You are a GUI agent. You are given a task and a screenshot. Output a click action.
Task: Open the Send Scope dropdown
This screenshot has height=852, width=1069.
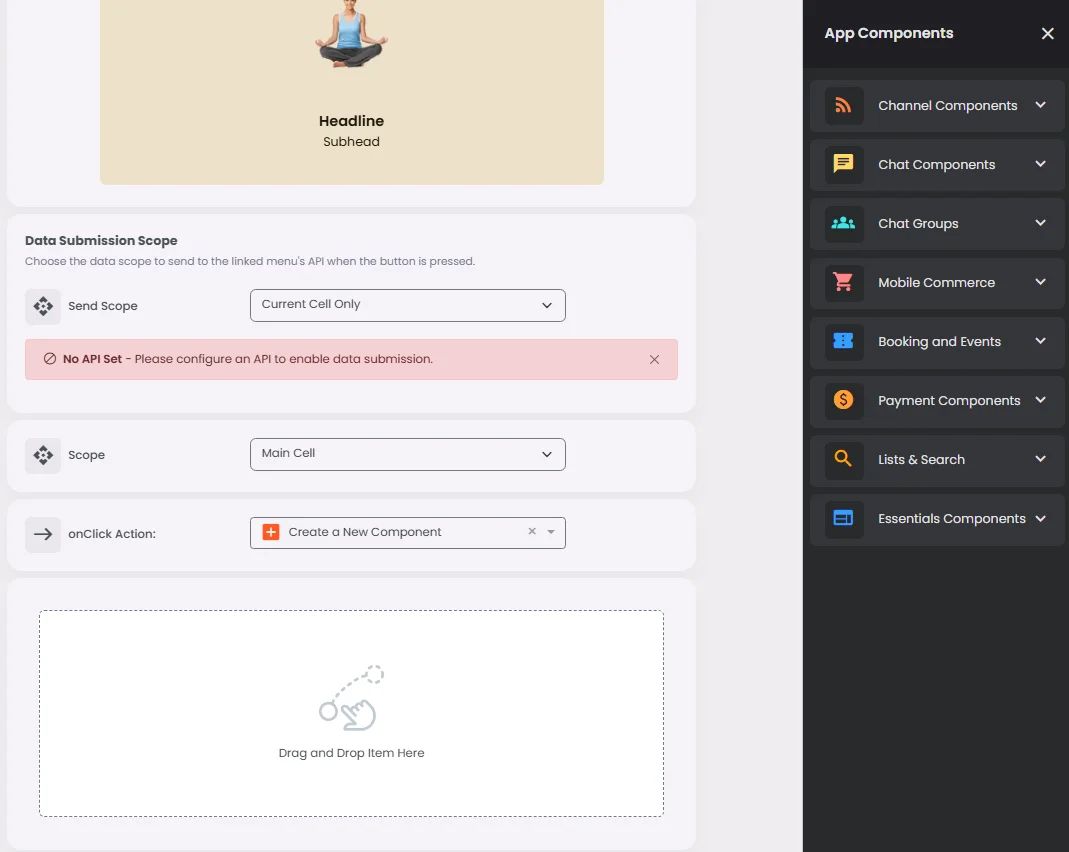point(408,305)
